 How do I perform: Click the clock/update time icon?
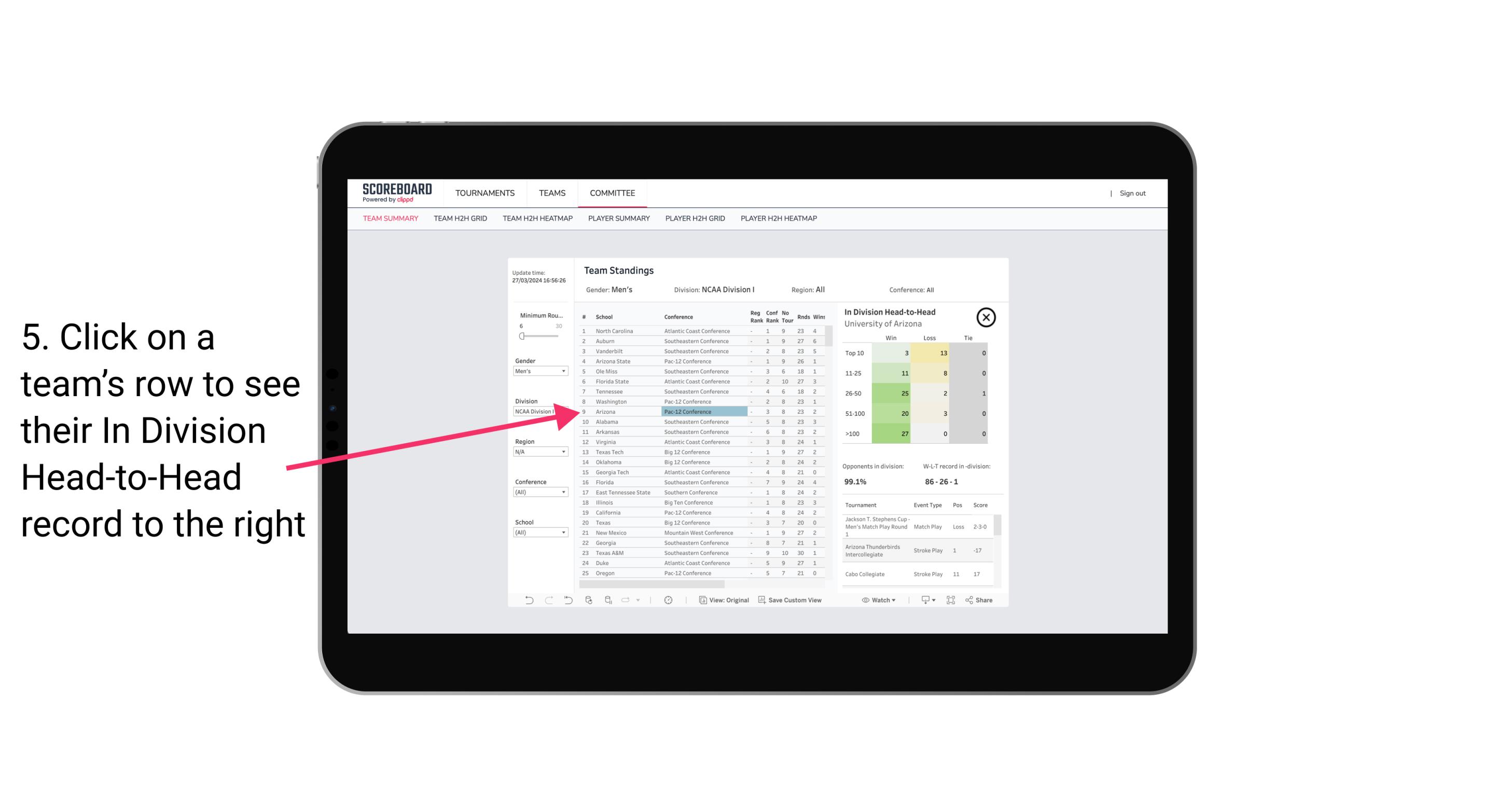(668, 600)
